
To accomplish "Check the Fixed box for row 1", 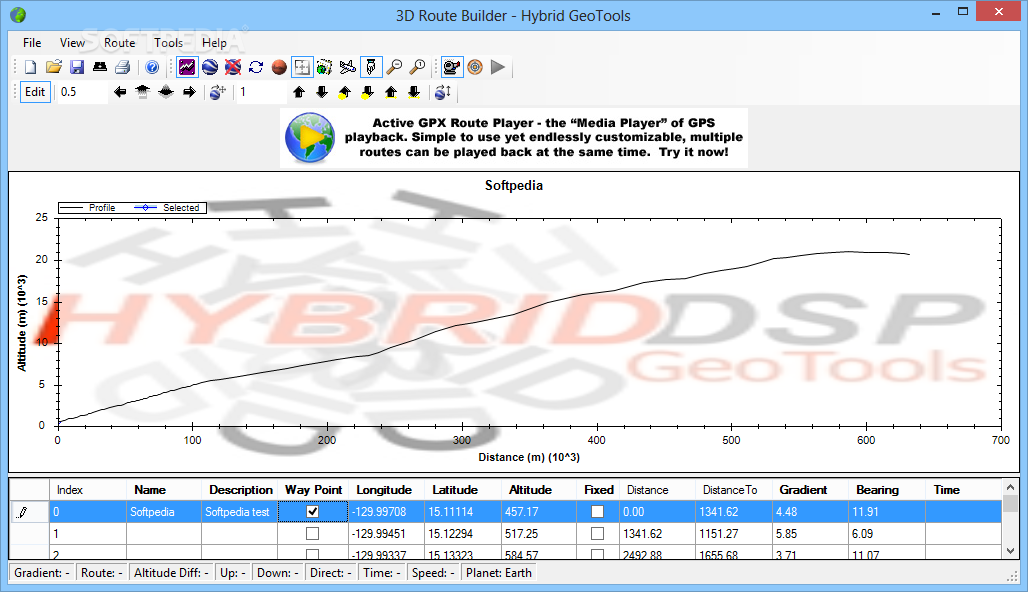I will (x=597, y=534).
